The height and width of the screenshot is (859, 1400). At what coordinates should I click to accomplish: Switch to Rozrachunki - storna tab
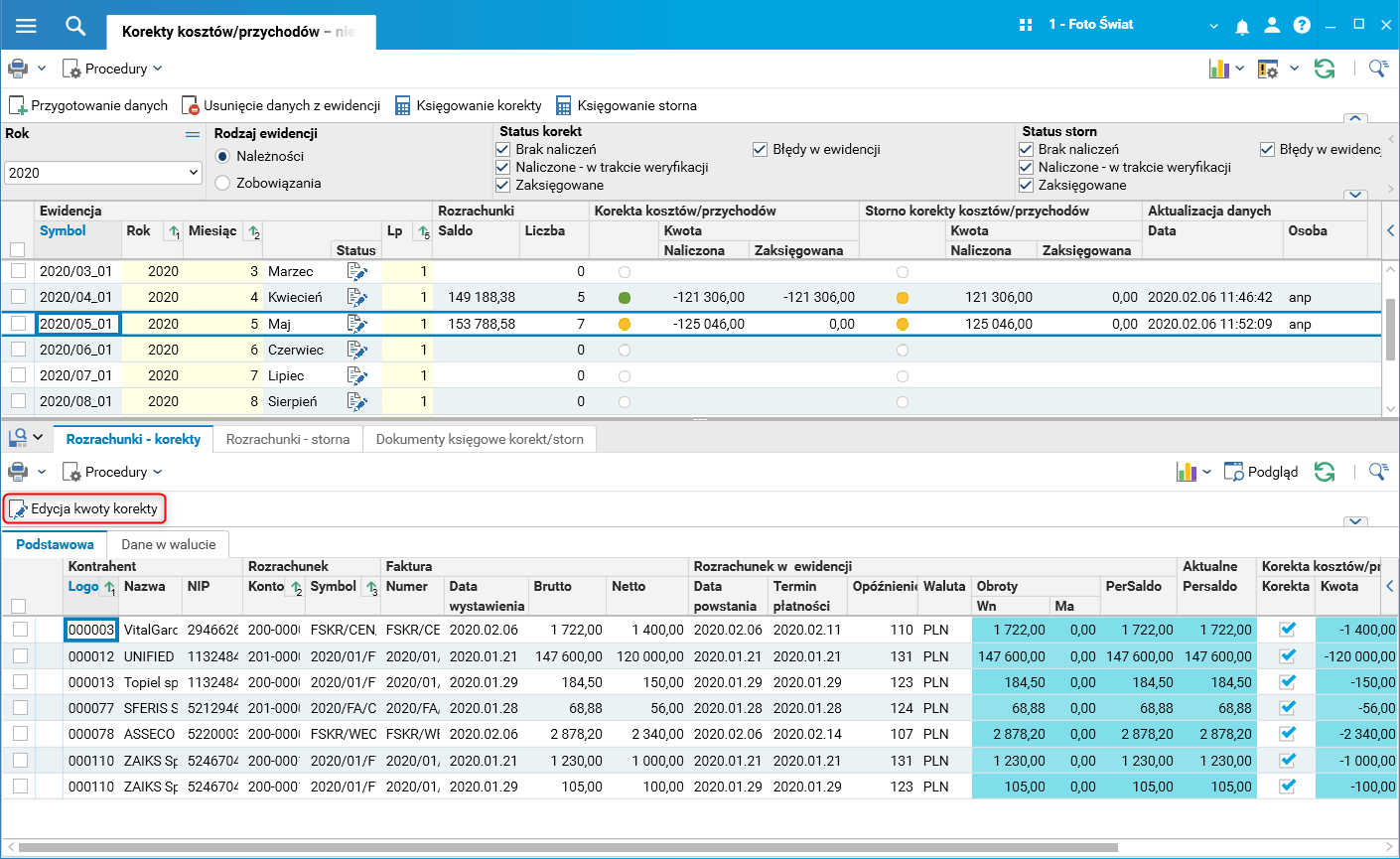click(287, 439)
